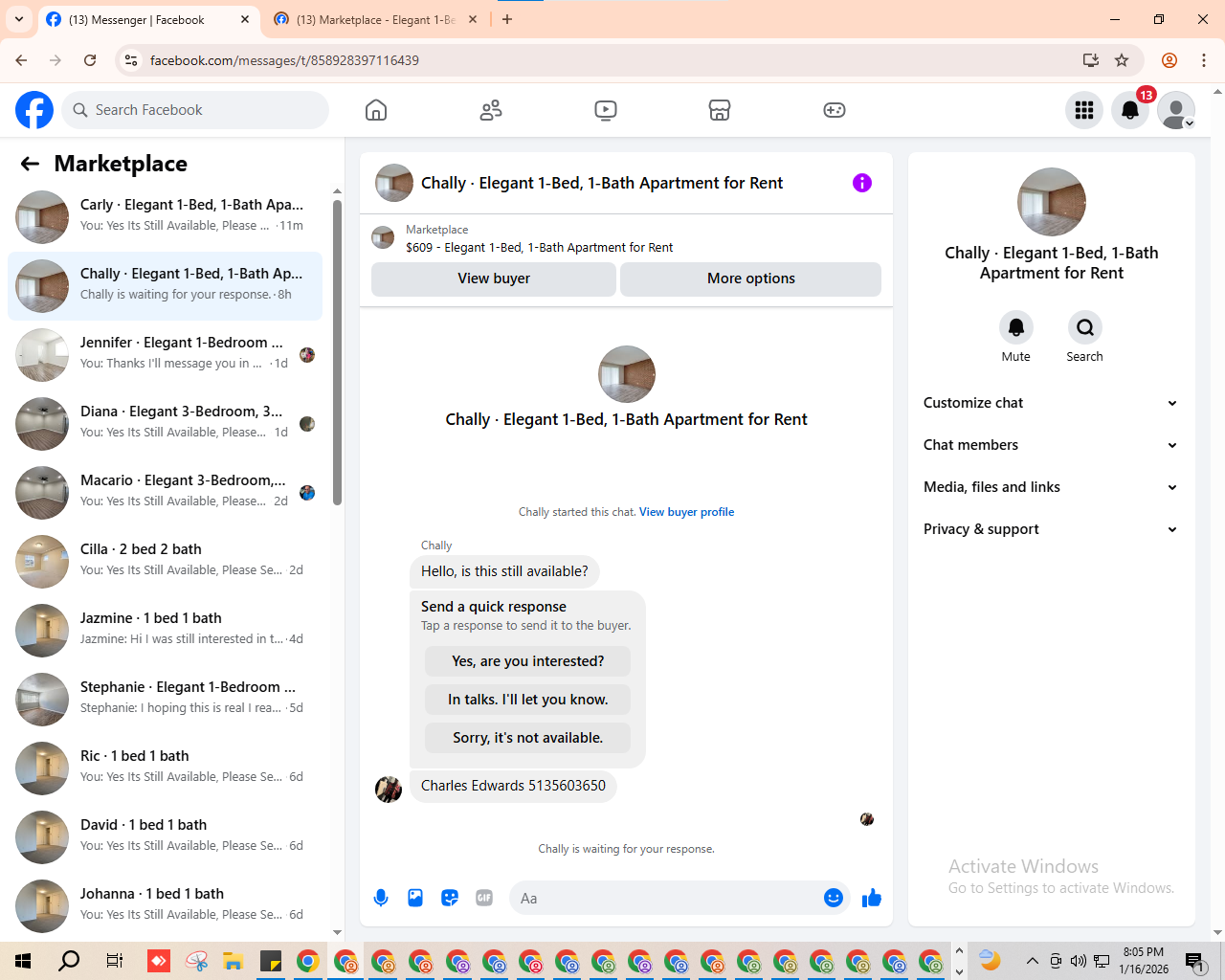Send quick response 'Sorry, it's not available.'
Image resolution: width=1225 pixels, height=980 pixels.
pos(527,738)
